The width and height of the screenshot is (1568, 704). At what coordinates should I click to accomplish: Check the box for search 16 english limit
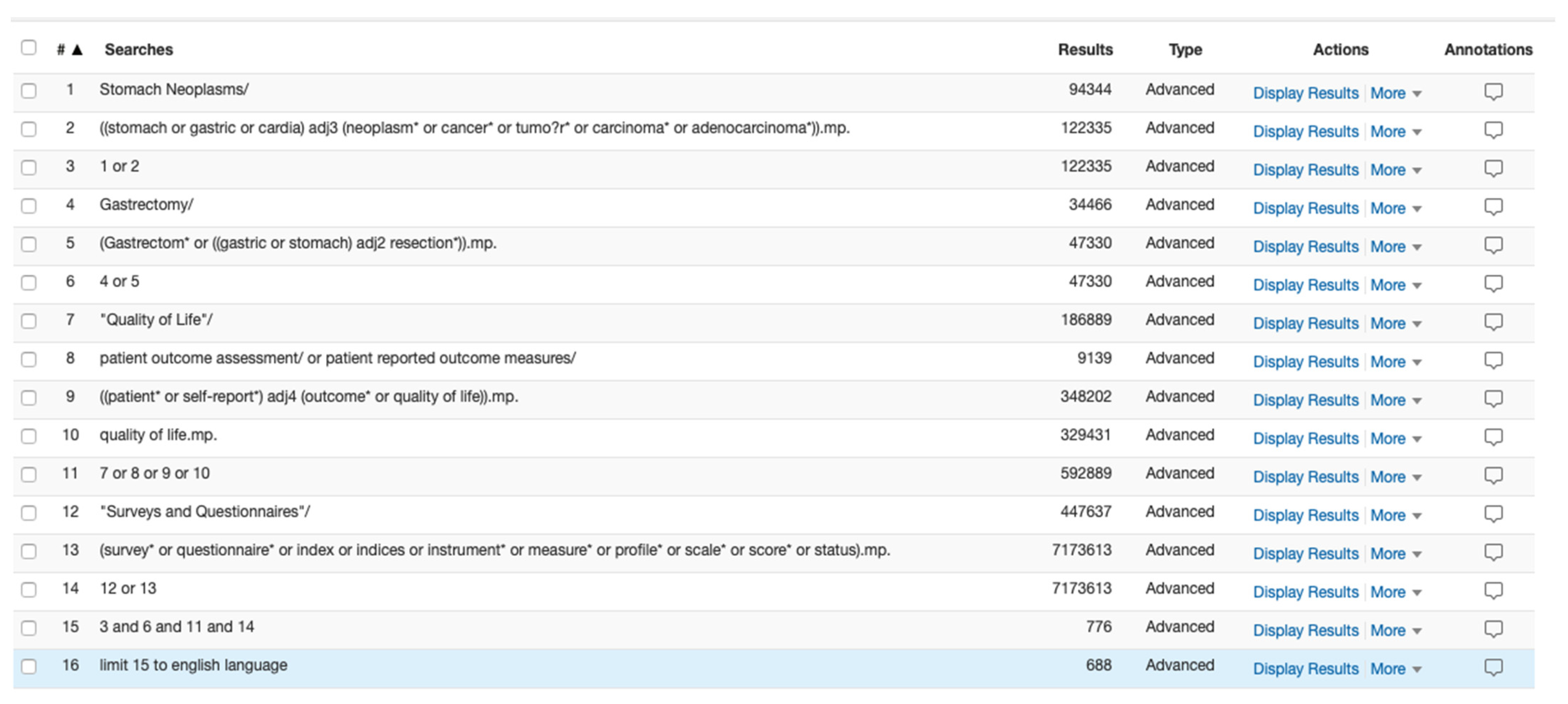coord(29,666)
